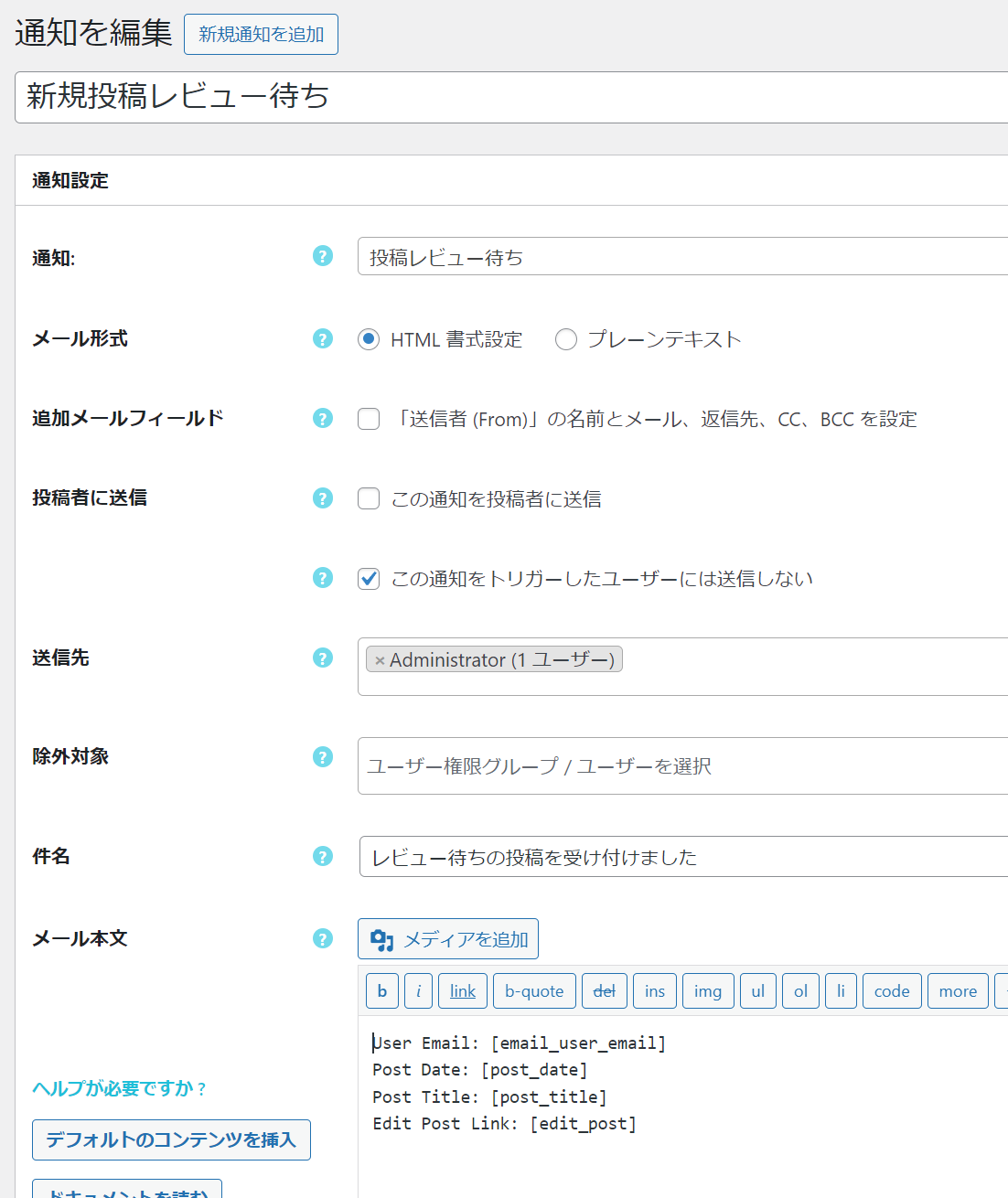Click help icon next to 送信先

tap(323, 658)
